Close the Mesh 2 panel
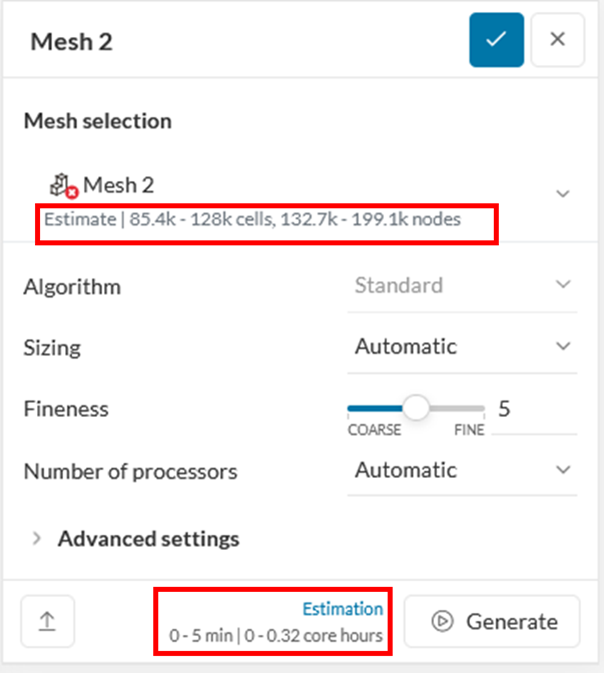This screenshot has height=673, width=604. 558,40
